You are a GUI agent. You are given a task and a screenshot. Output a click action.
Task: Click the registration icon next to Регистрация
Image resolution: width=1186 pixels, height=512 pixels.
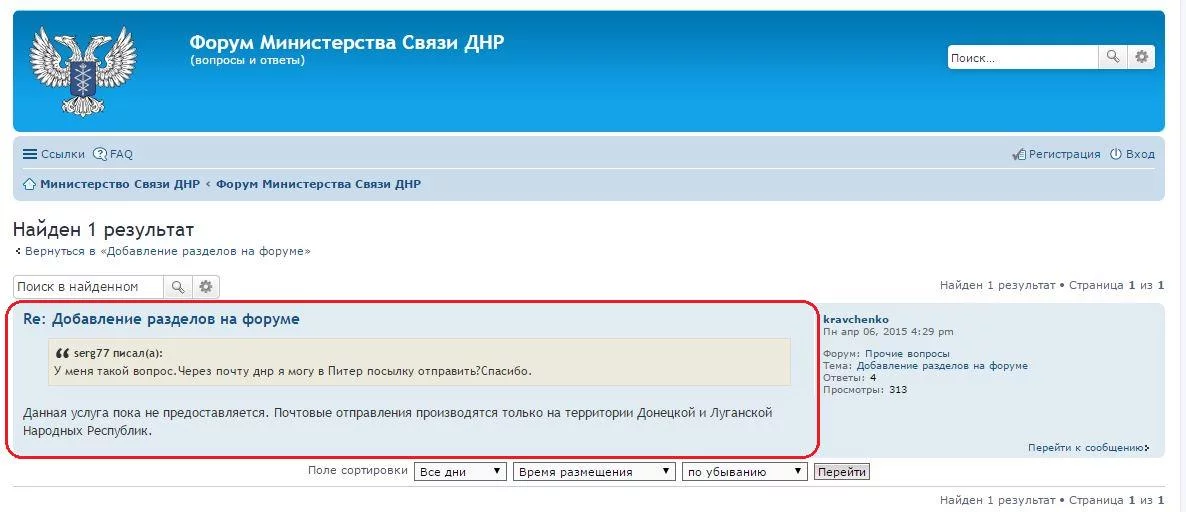(x=1019, y=154)
